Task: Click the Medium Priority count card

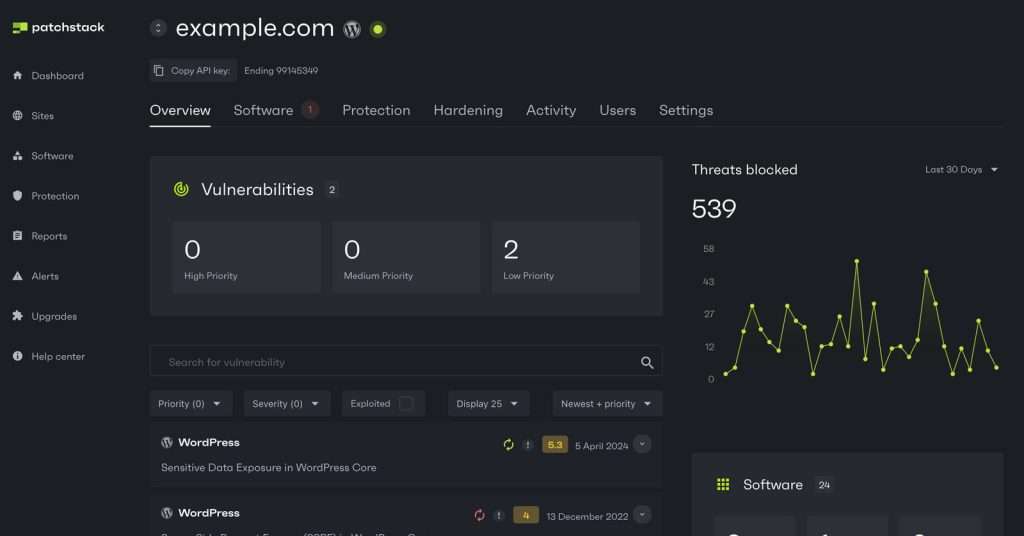Action: [x=406, y=257]
